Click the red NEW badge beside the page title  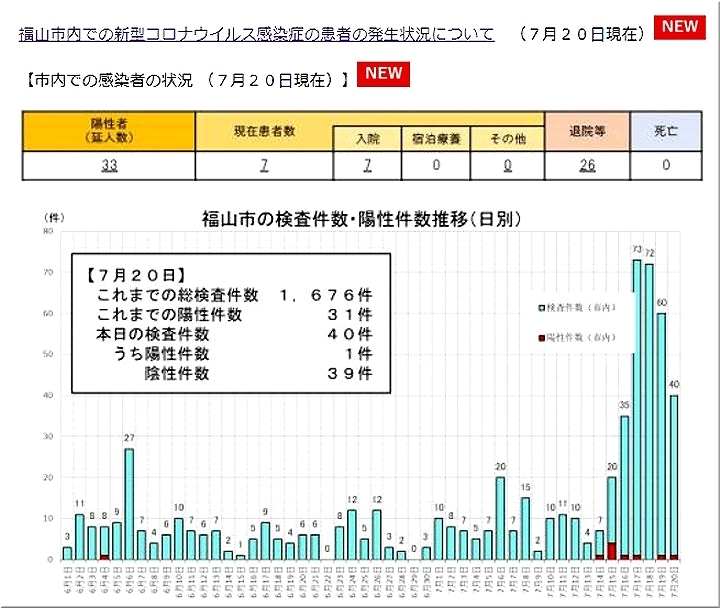pos(680,27)
